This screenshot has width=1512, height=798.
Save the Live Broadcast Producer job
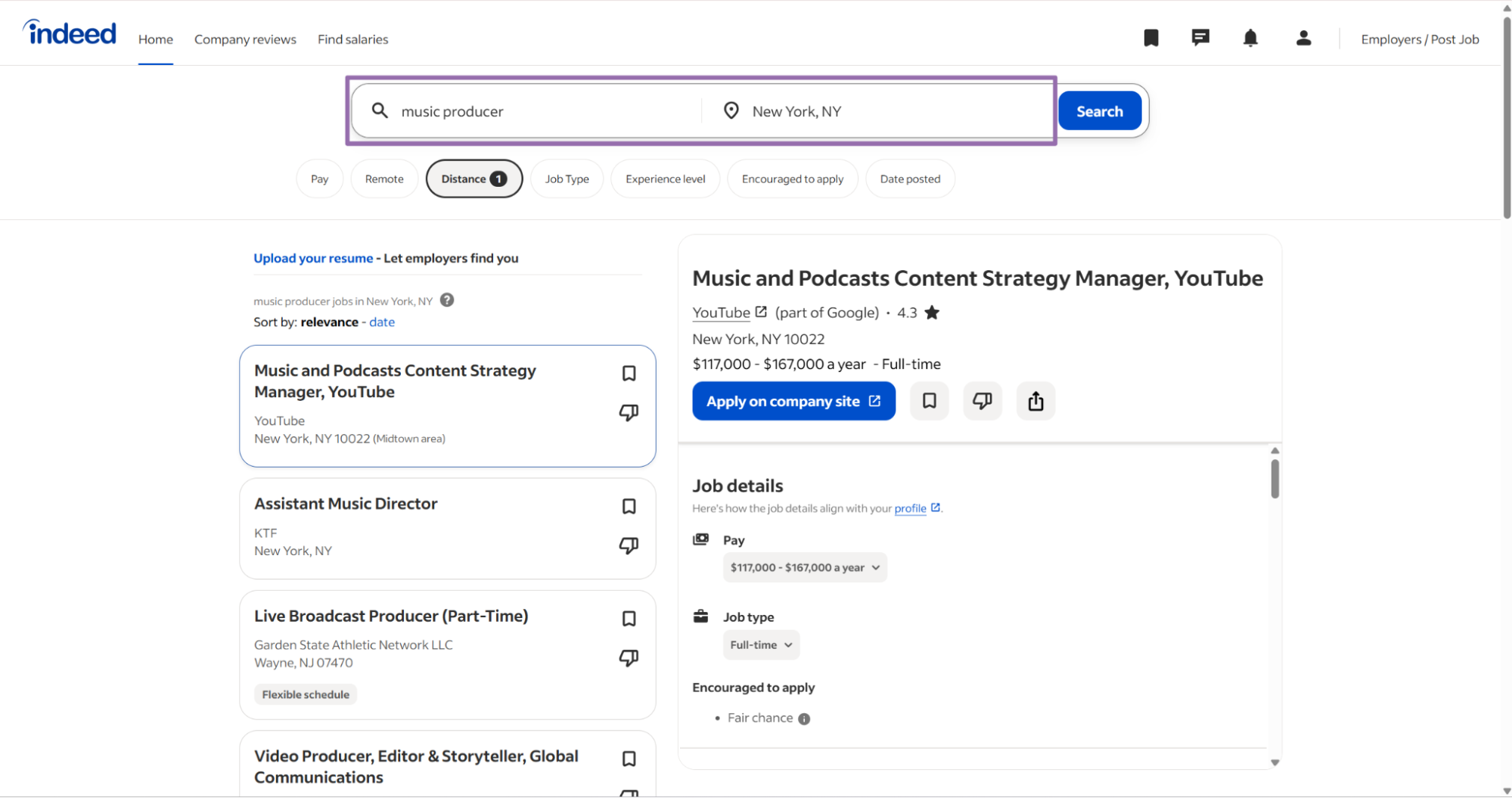point(629,618)
